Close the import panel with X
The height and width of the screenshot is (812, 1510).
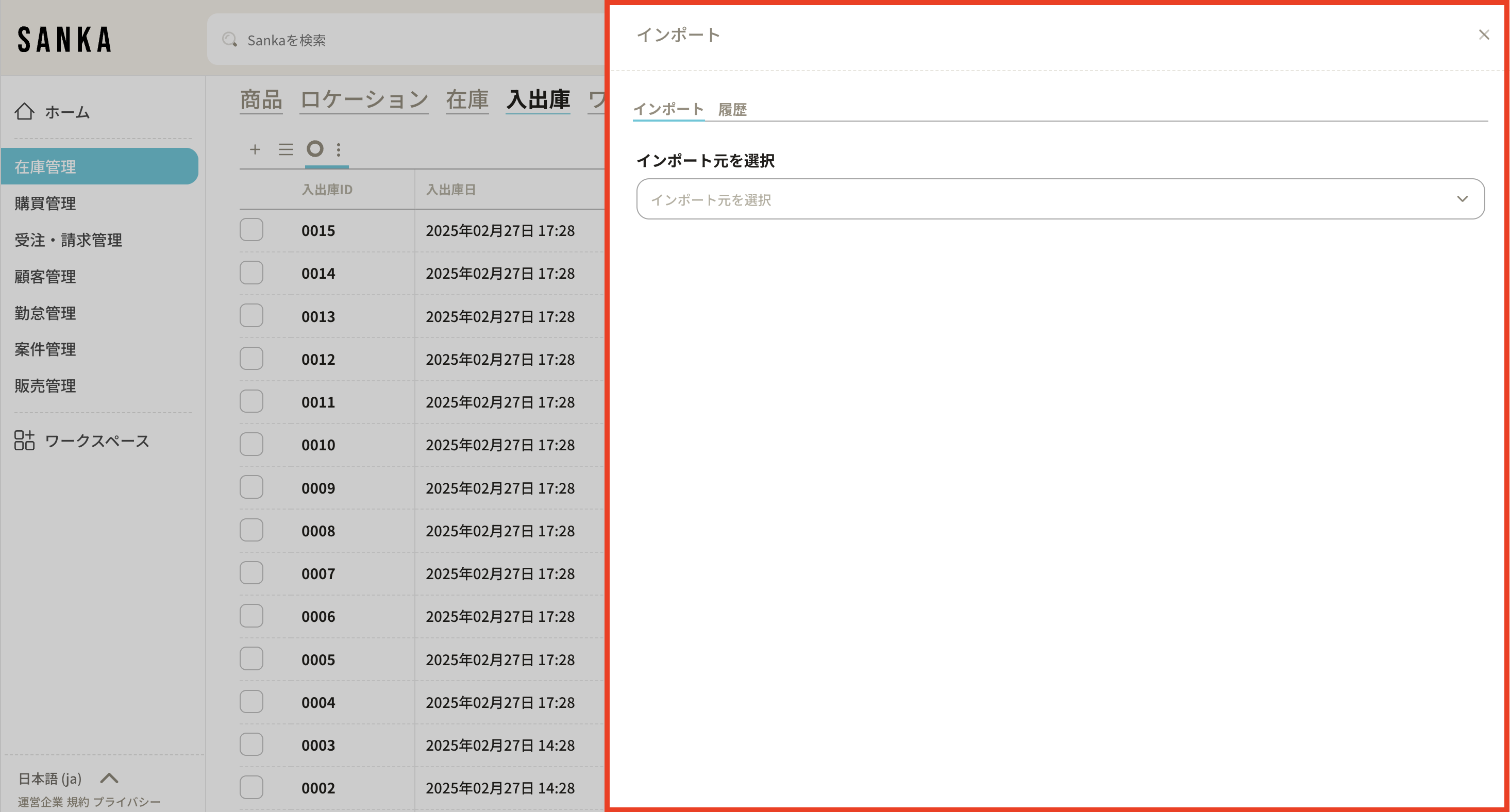[x=1484, y=35]
